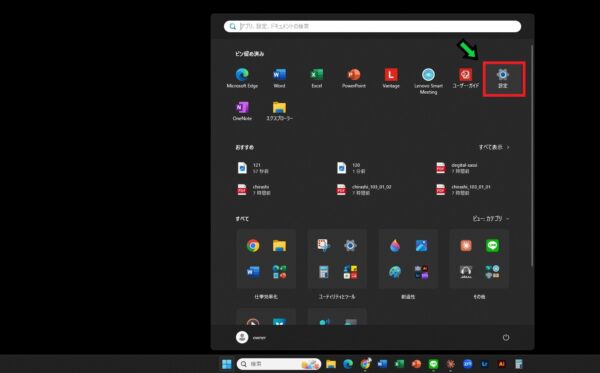This screenshot has width=600, height=373.
Task: Start PowerPoint from pinned apps
Action: [354, 78]
